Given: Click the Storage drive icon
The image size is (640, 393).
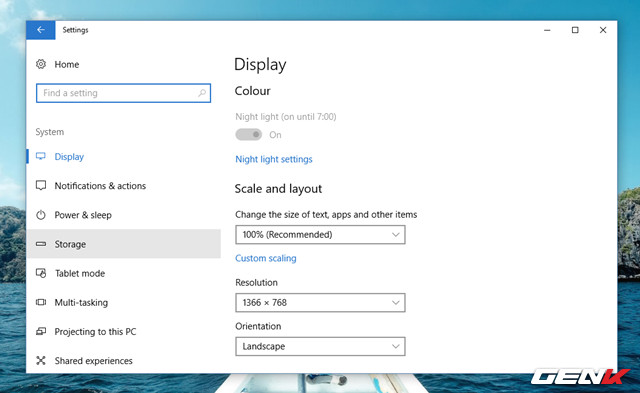Looking at the screenshot, I should coord(41,244).
